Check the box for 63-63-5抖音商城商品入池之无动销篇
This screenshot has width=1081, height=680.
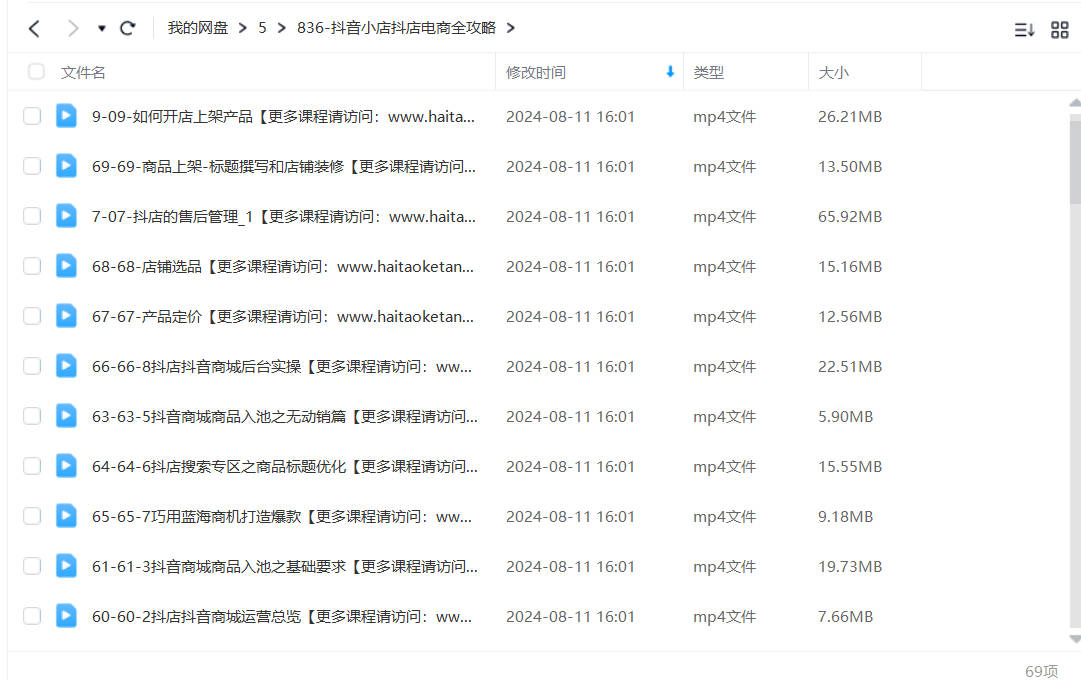32,416
